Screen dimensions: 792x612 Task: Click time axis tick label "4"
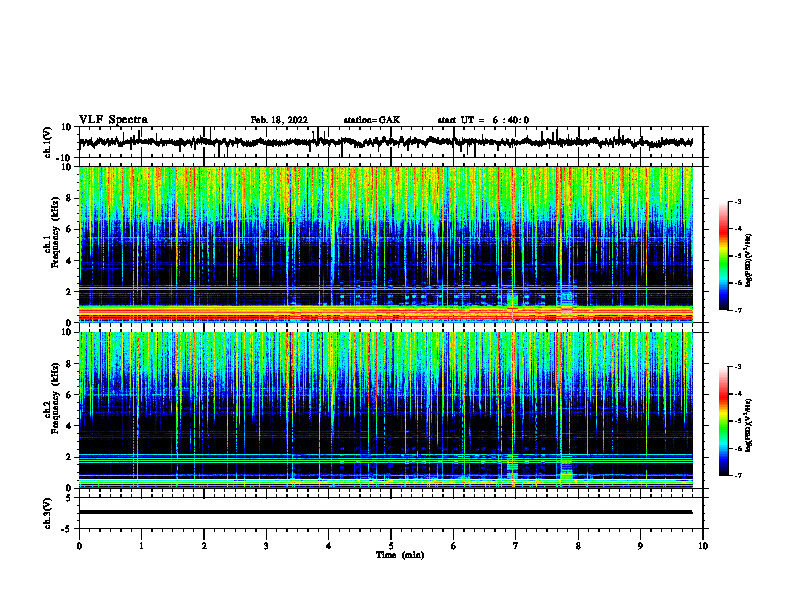click(329, 546)
